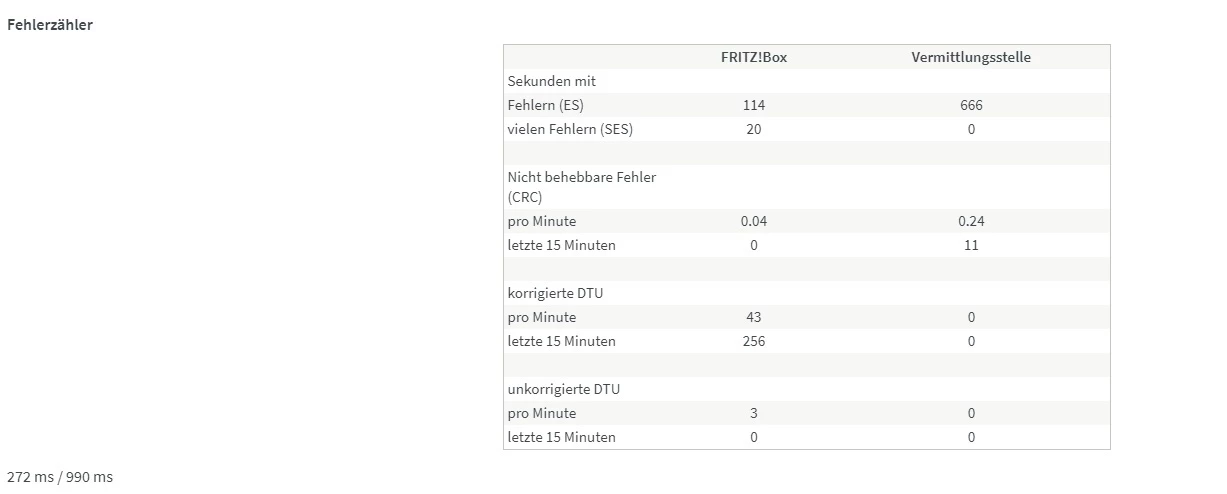This screenshot has width=1227, height=494.
Task: Click the "Nicht behebbare Fehler (CRC)" label
Action: (581, 187)
